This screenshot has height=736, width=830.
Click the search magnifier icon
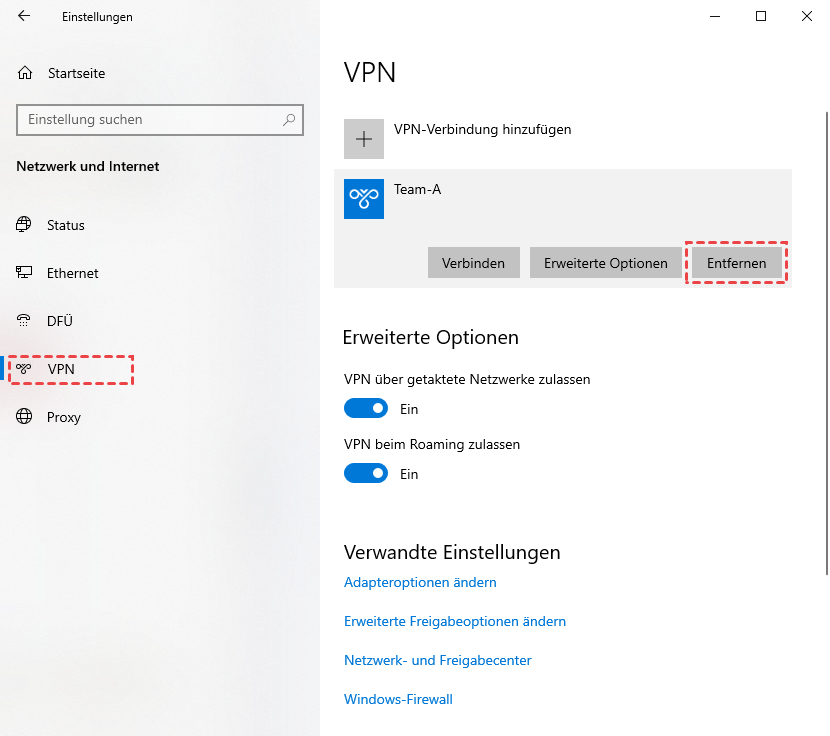(x=289, y=120)
